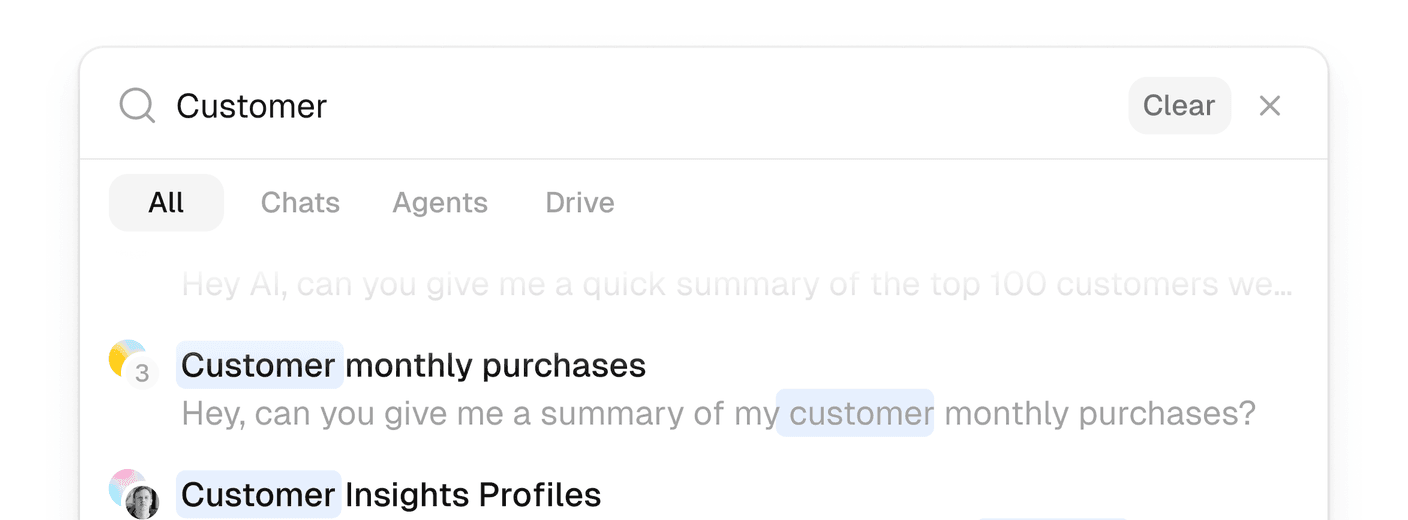Focus the search field containing Customer
Screen dimensions: 1408x520
[x=640, y=106]
